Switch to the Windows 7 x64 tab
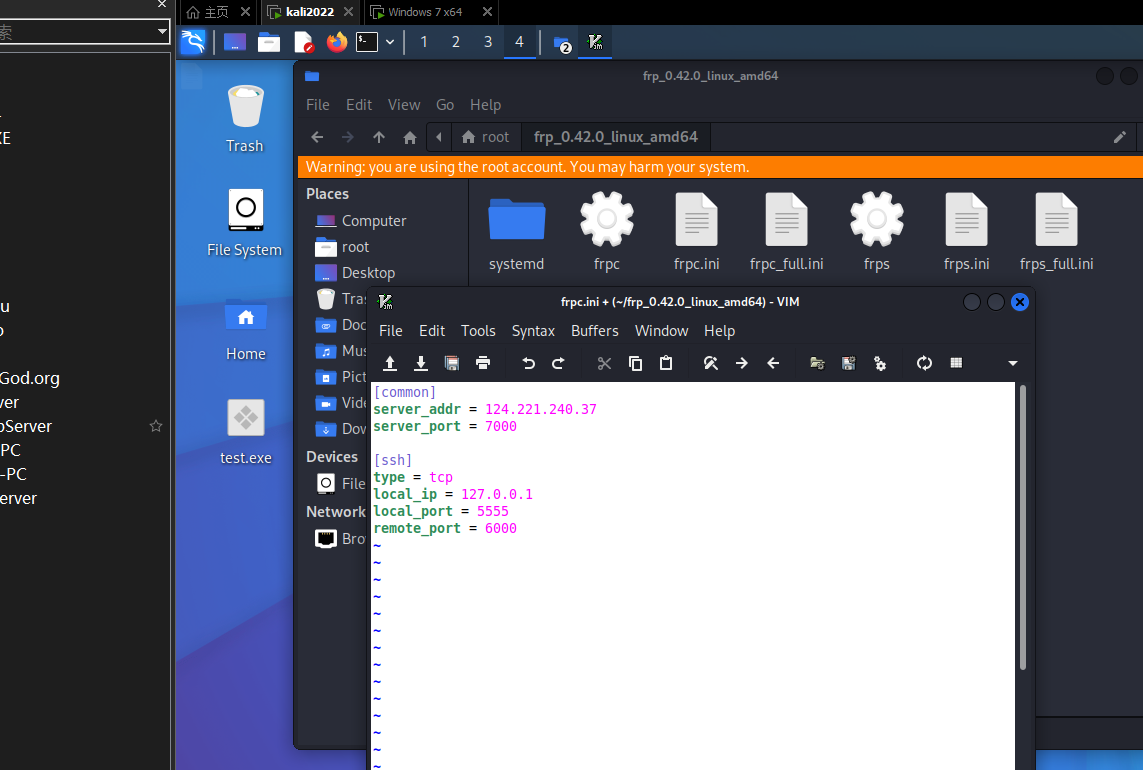The image size is (1143, 770). tap(432, 12)
